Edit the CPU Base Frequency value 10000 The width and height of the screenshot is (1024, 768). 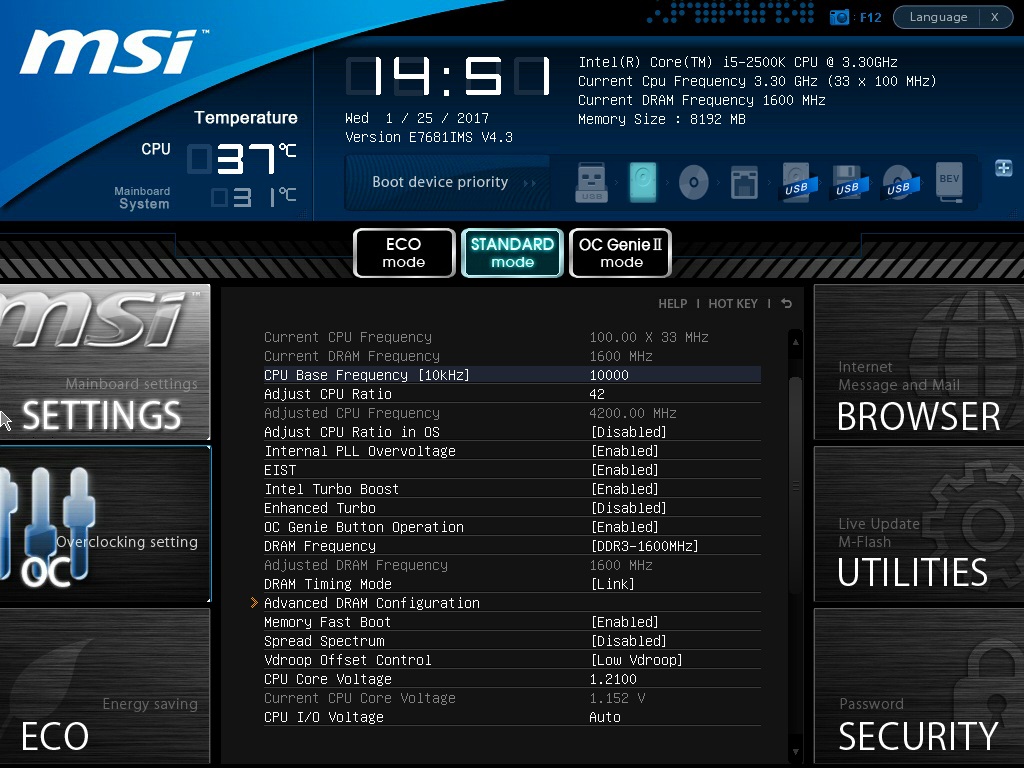click(x=609, y=375)
